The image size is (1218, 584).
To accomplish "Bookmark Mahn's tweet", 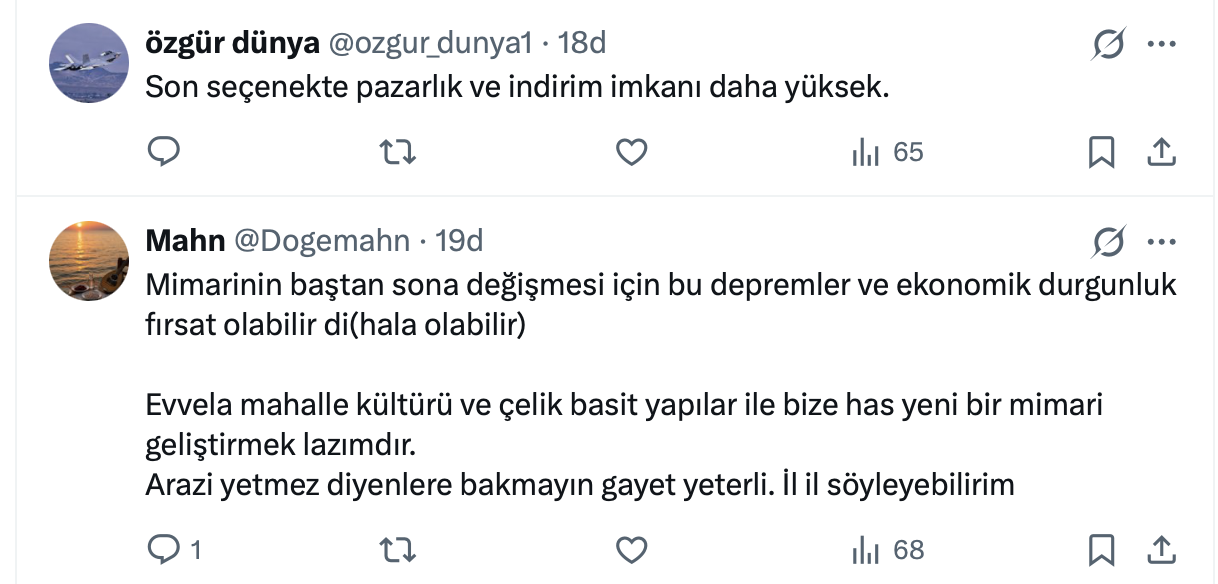I will [x=1101, y=549].
